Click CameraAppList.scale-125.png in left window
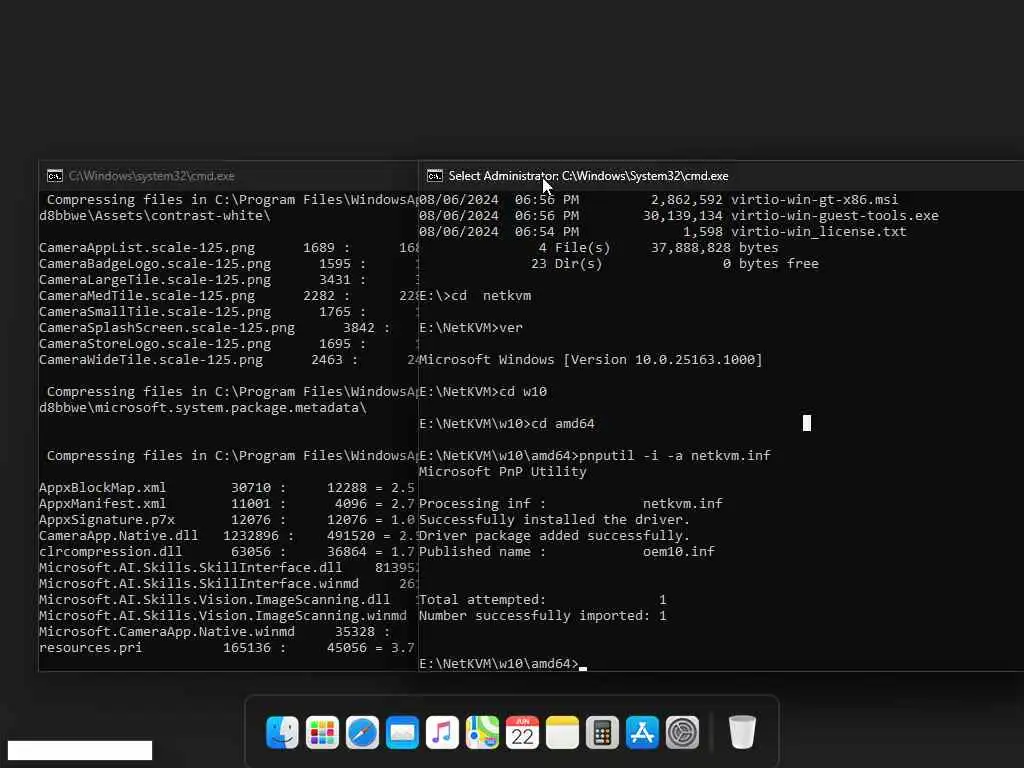 147,248
